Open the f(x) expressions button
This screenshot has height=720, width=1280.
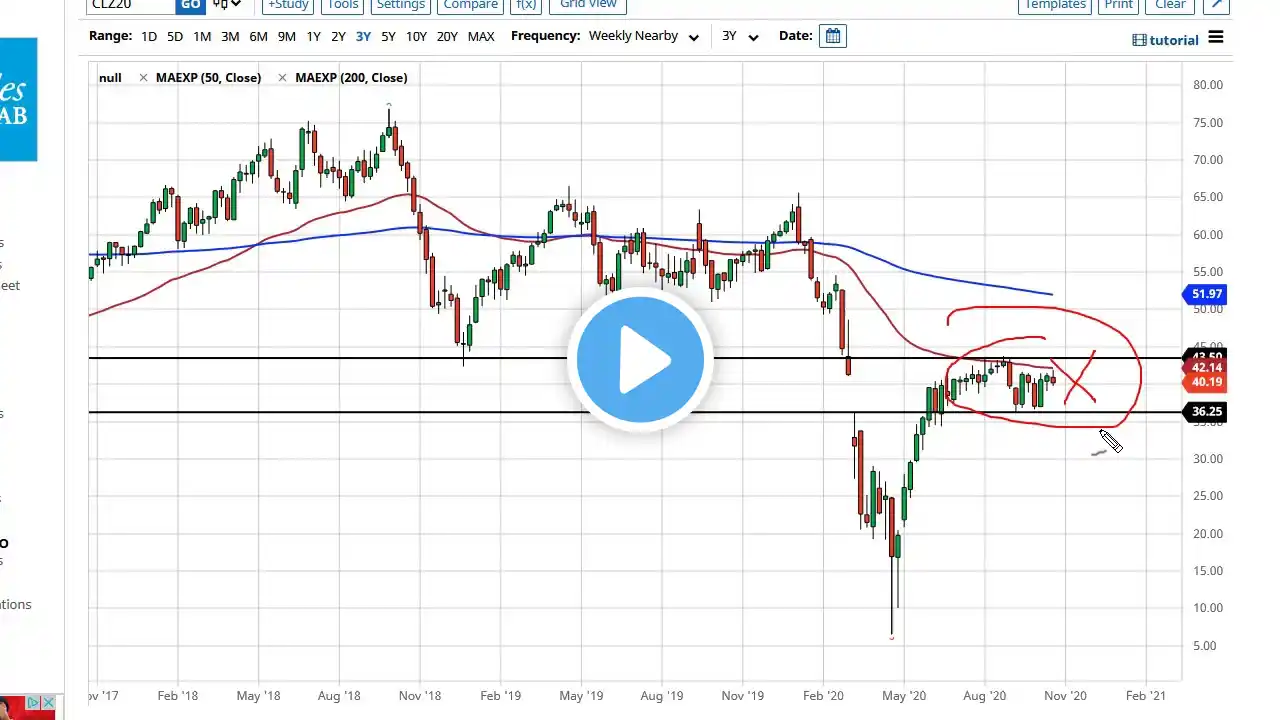coord(526,5)
